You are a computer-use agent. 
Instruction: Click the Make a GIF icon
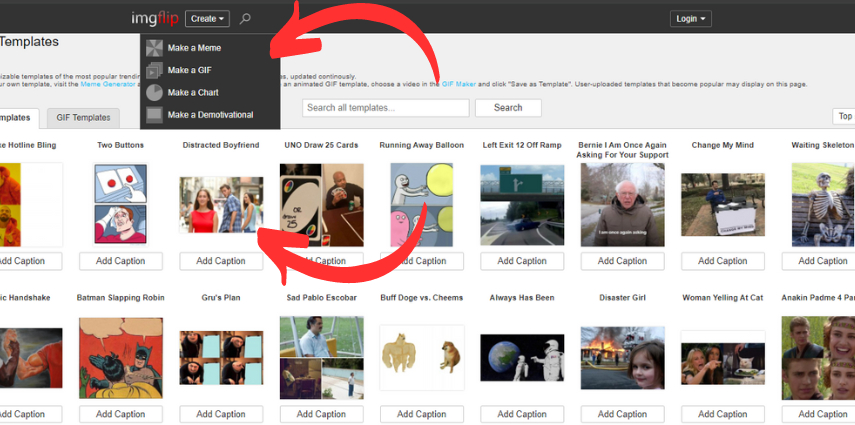(x=154, y=70)
